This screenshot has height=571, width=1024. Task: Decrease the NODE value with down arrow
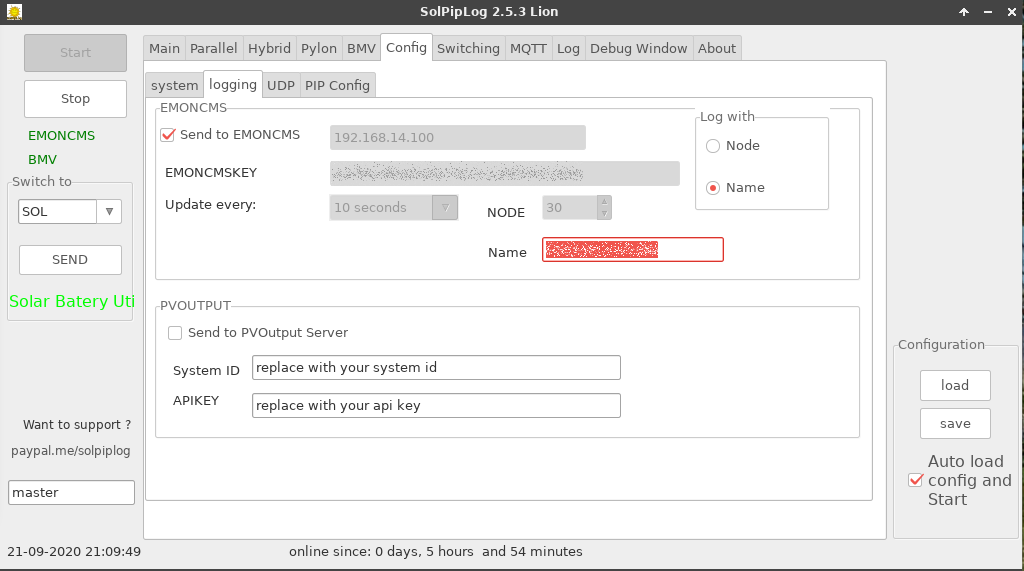[604, 213]
